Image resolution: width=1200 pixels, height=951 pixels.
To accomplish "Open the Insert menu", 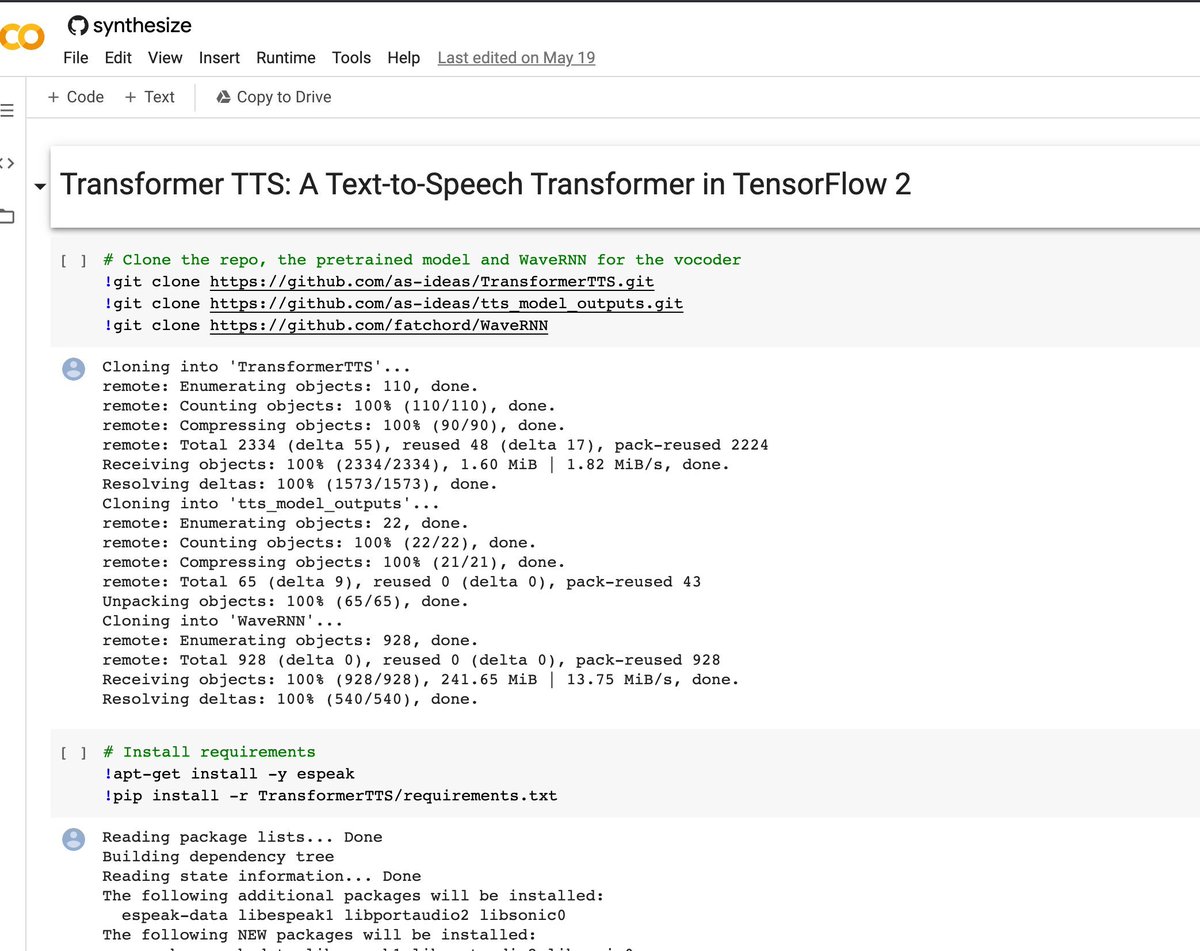I will (x=219, y=58).
